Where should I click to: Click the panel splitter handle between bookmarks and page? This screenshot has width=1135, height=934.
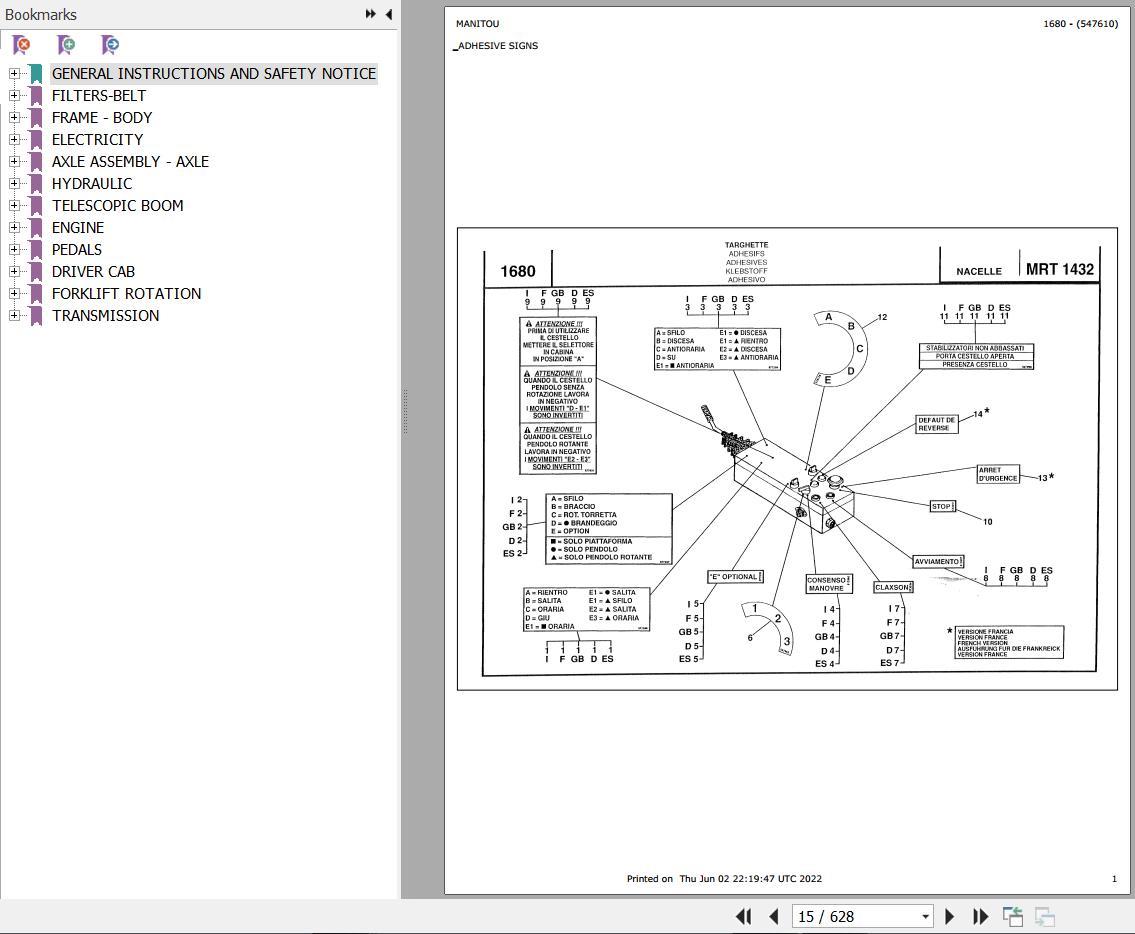pos(405,411)
